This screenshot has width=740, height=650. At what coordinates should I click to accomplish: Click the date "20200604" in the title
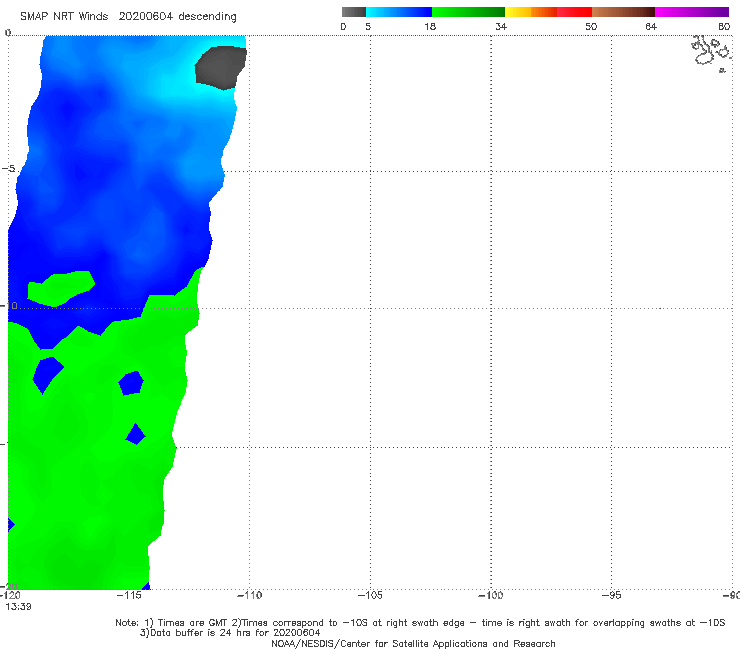click(147, 17)
